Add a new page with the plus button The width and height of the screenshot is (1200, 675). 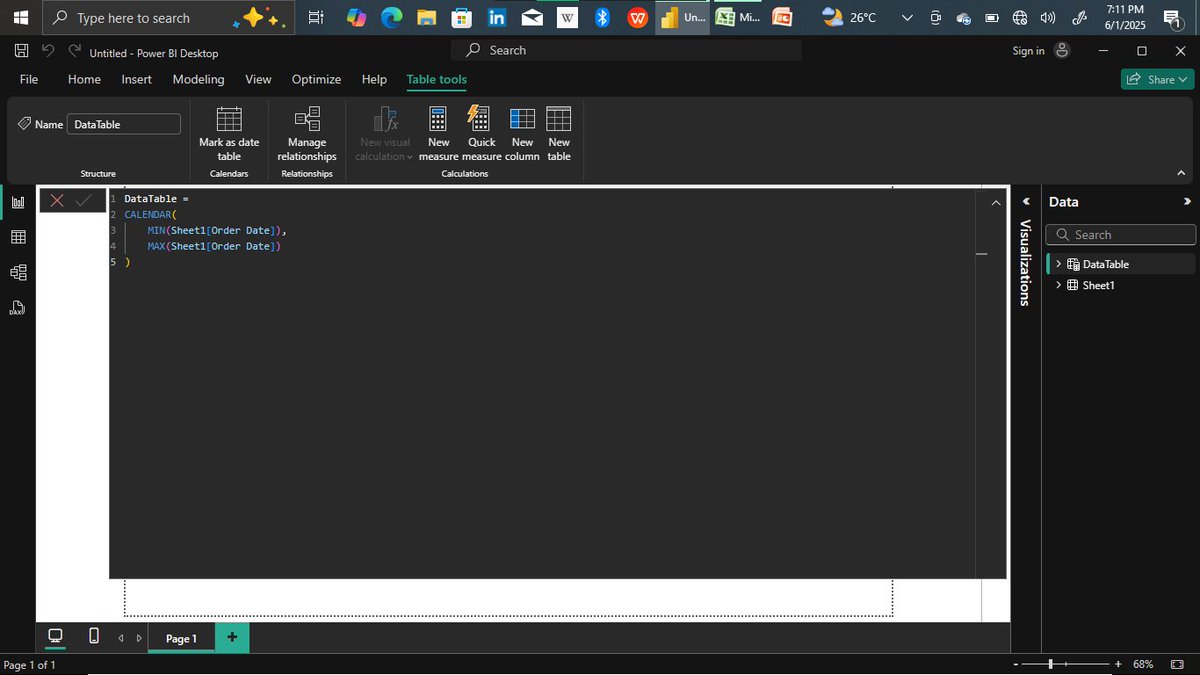232,637
